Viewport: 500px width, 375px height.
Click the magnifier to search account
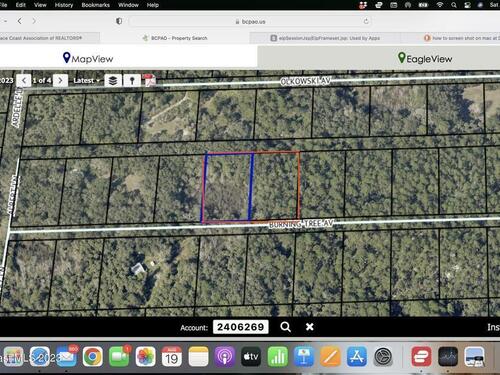(x=285, y=327)
